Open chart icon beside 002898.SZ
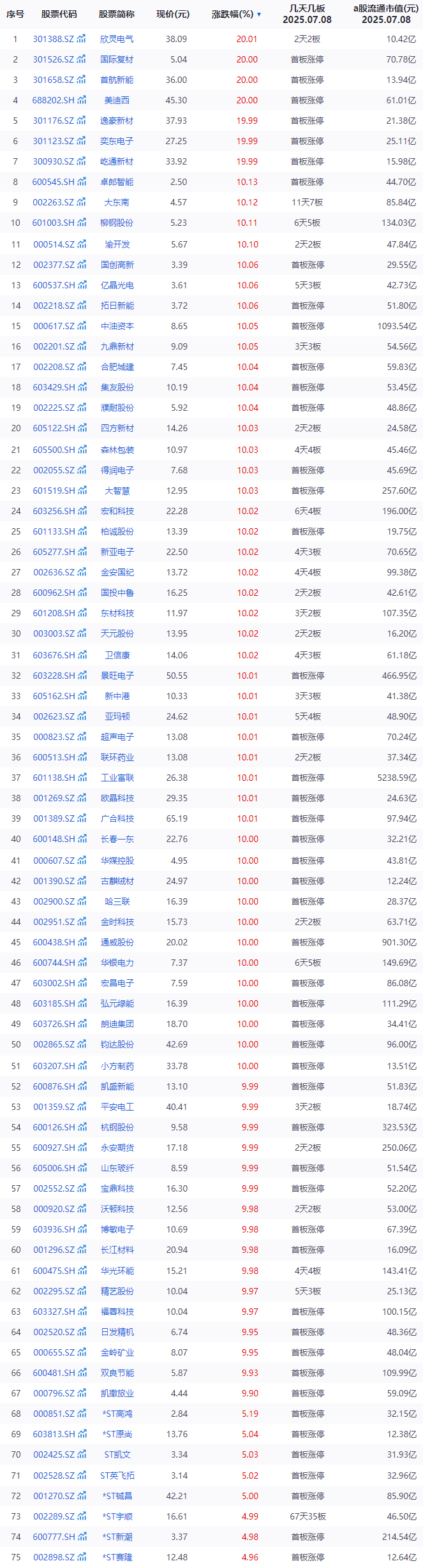 (82, 1557)
